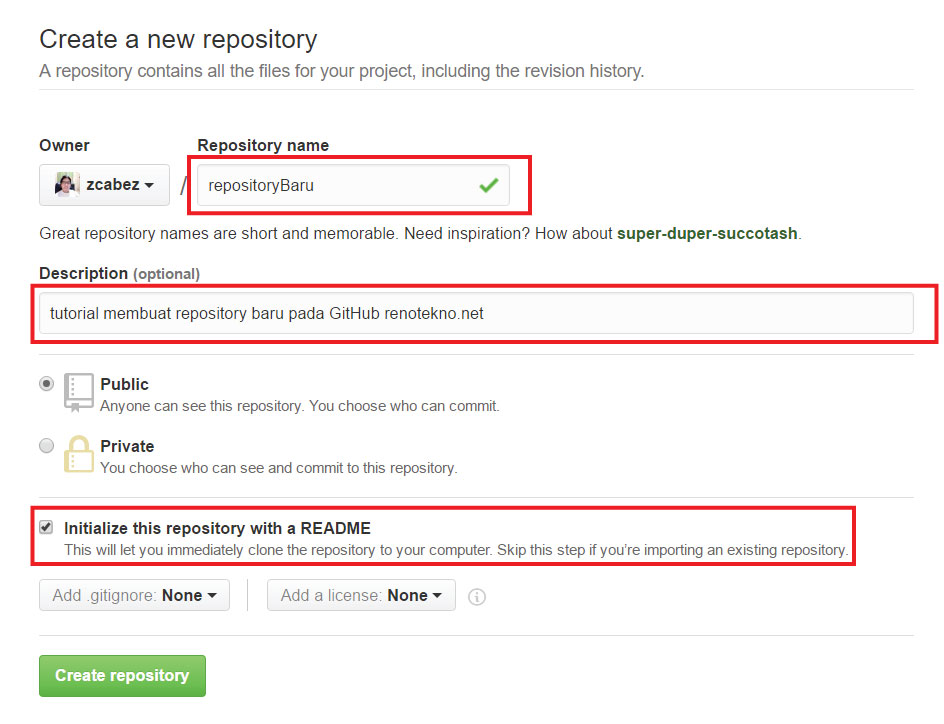Image resolution: width=944 pixels, height=724 pixels.
Task: Click the green checkmark in repository name field
Action: click(x=488, y=185)
